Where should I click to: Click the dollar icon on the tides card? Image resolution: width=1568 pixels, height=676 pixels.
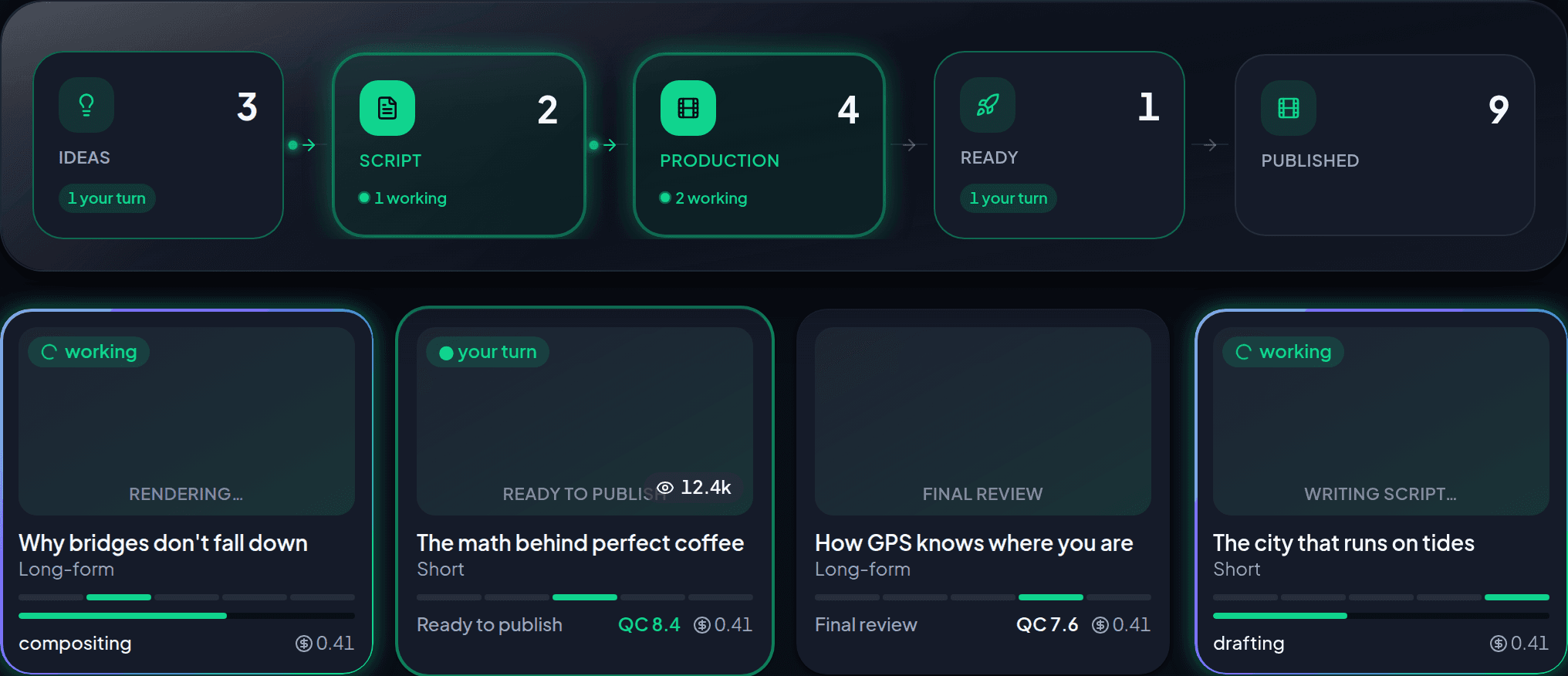pos(1499,644)
